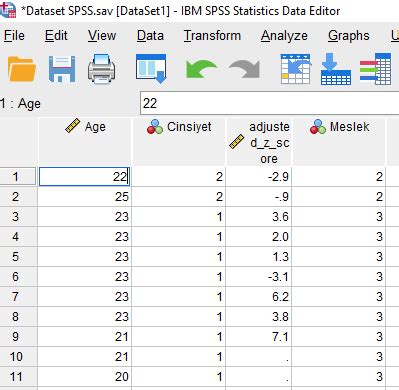Click z-score cell -2.9
This screenshot has width=399, height=390.
coord(259,176)
